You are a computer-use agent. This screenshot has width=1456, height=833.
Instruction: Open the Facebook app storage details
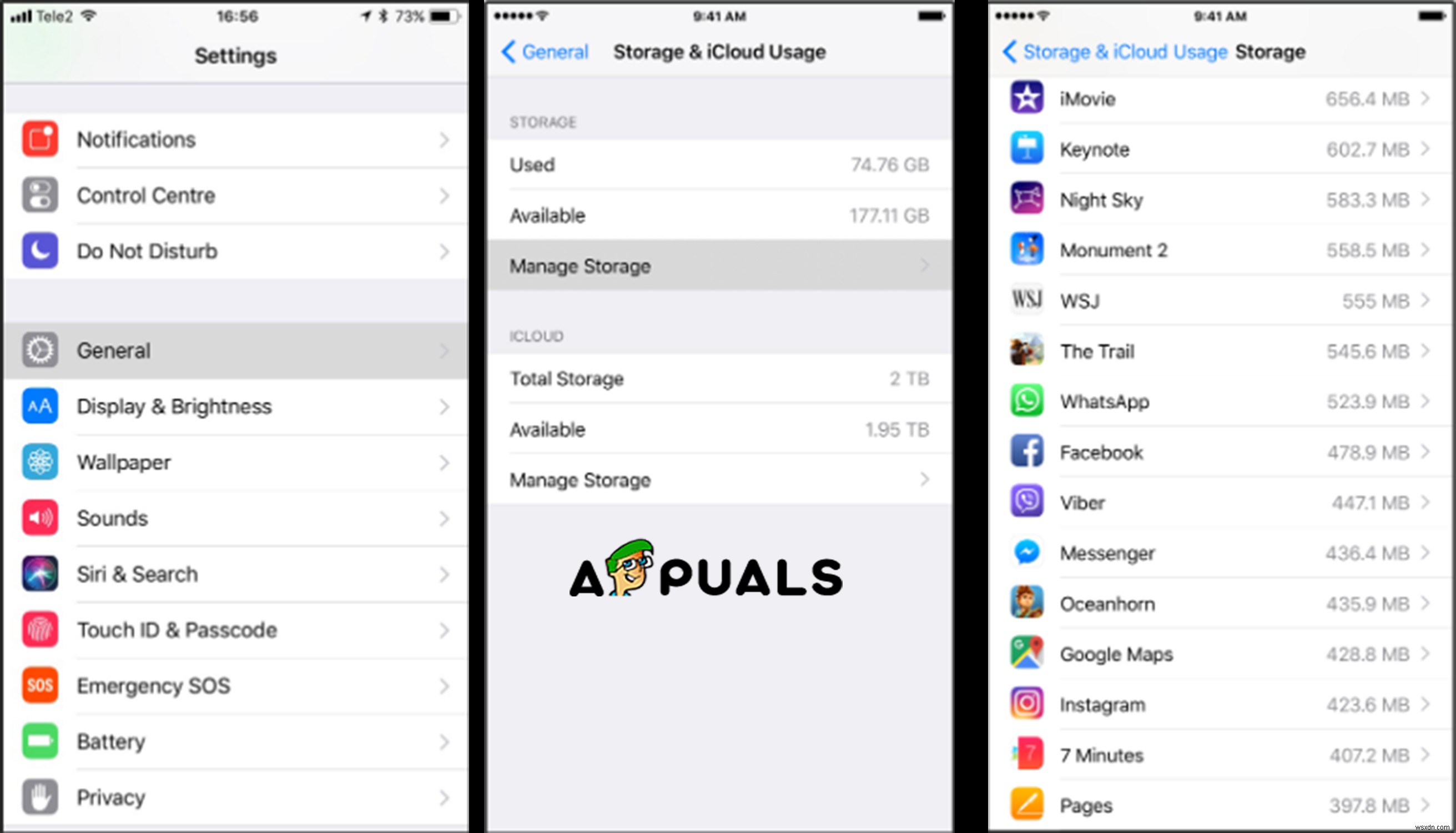tap(1213, 452)
